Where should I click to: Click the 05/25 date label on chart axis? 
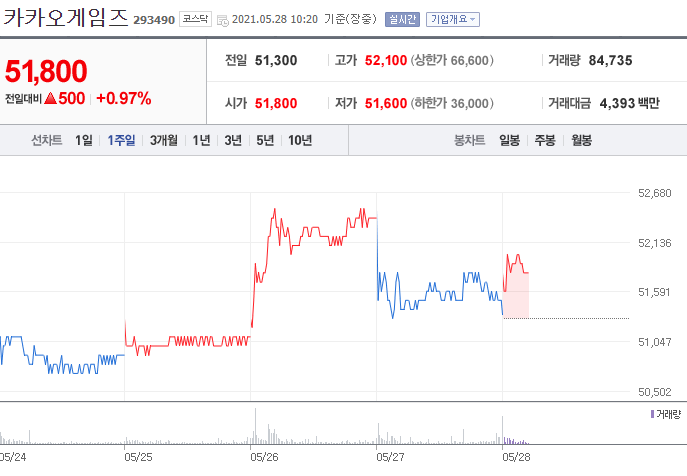(x=138, y=457)
